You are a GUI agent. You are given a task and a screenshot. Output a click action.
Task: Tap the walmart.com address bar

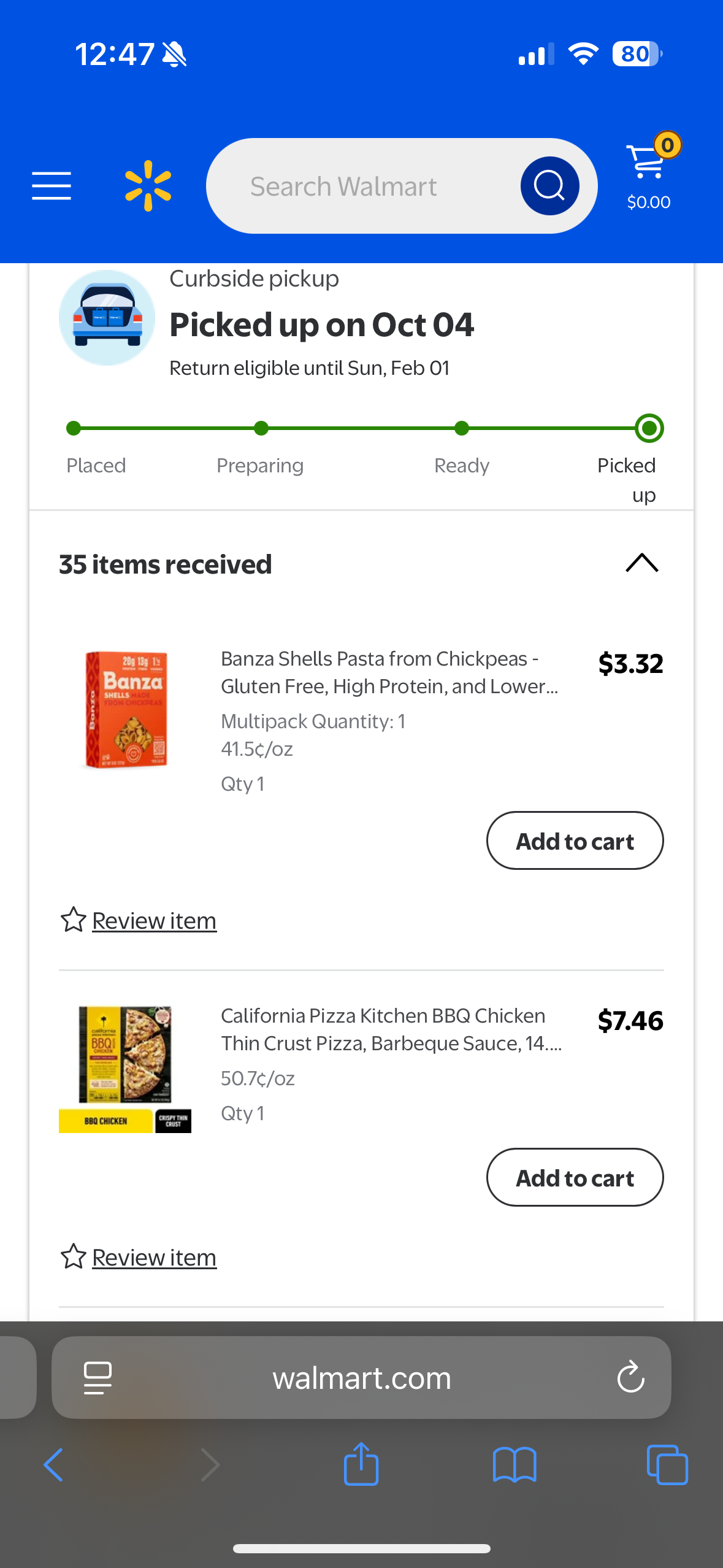click(x=361, y=1378)
